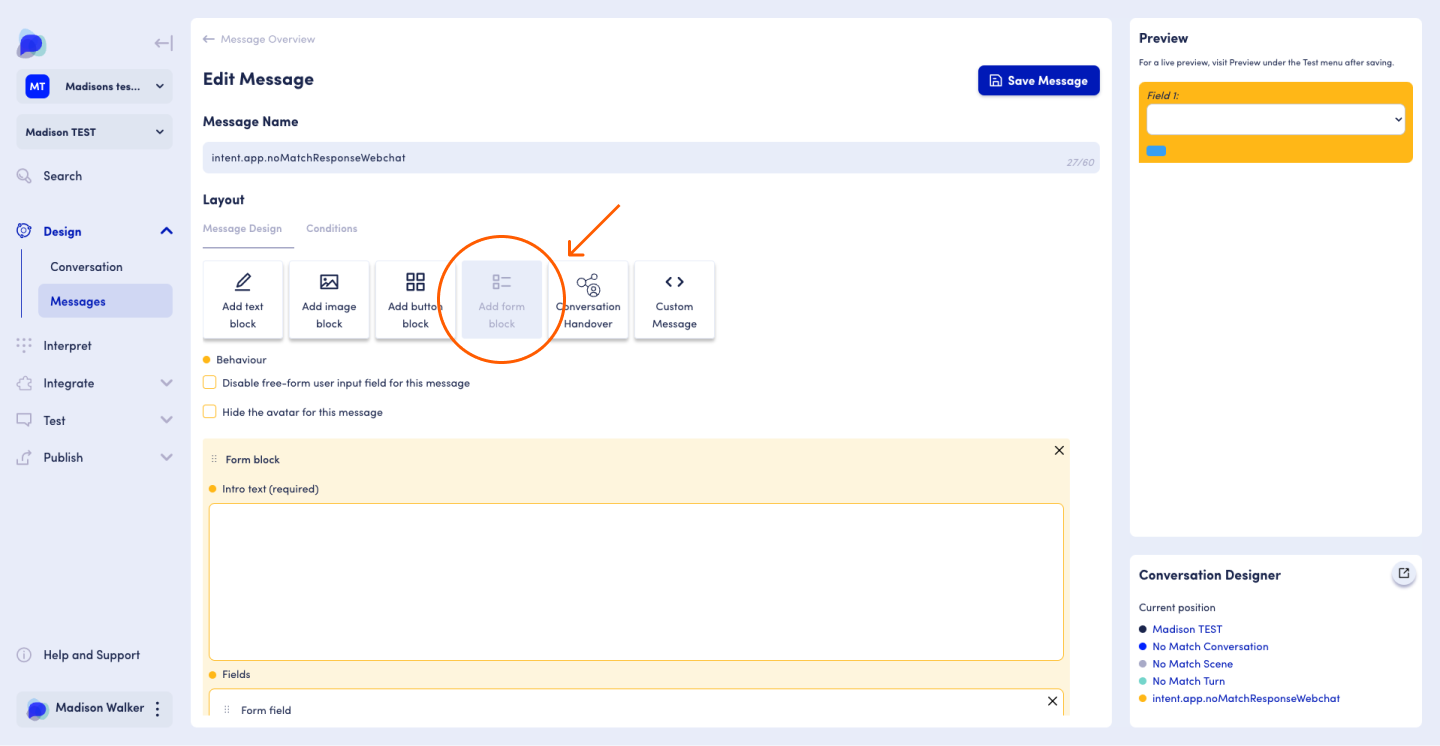Open Conversation Designer in external view
Image resolution: width=1440 pixels, height=746 pixels.
pos(1404,574)
